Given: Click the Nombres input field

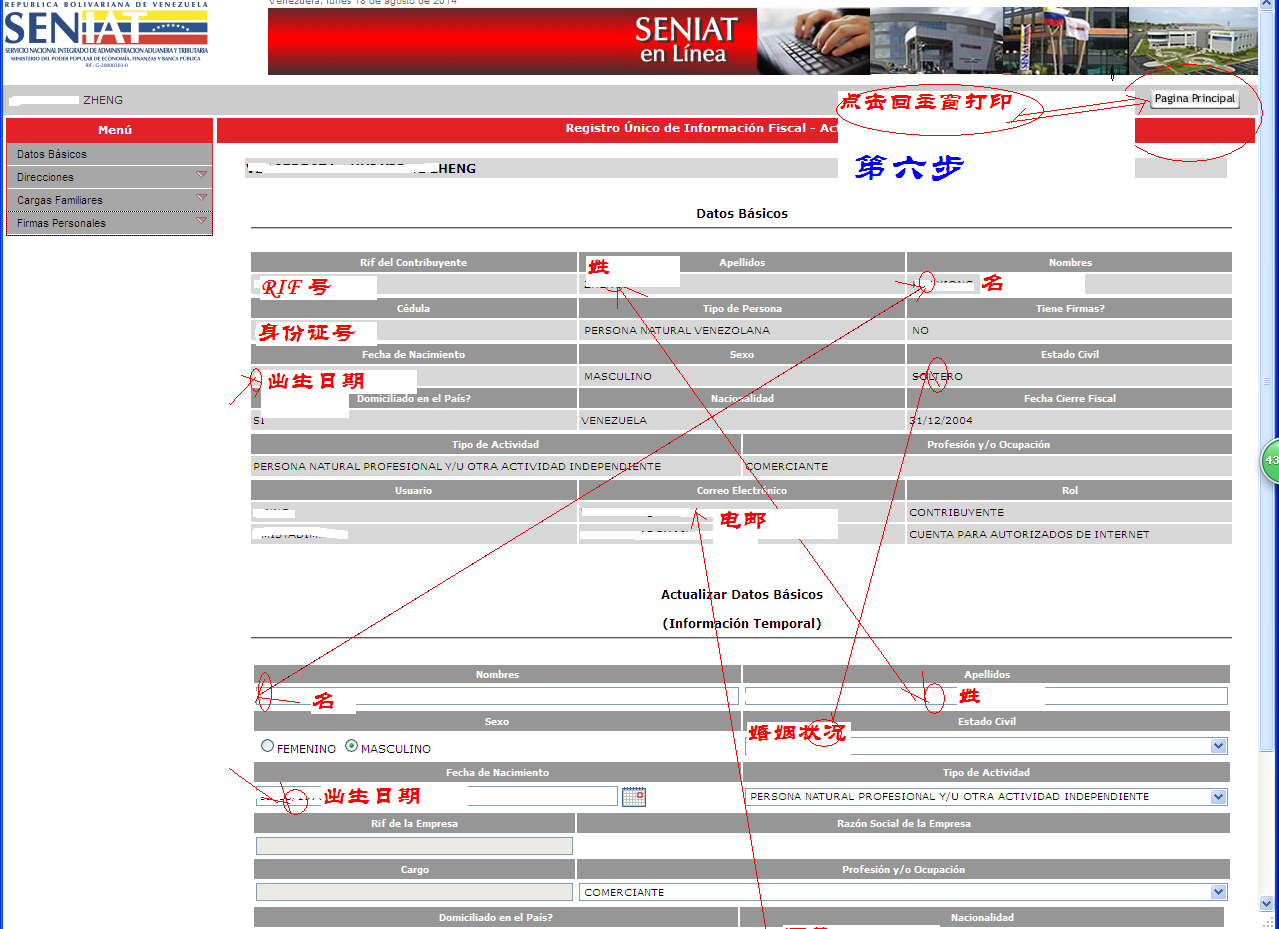Looking at the screenshot, I should 497,696.
